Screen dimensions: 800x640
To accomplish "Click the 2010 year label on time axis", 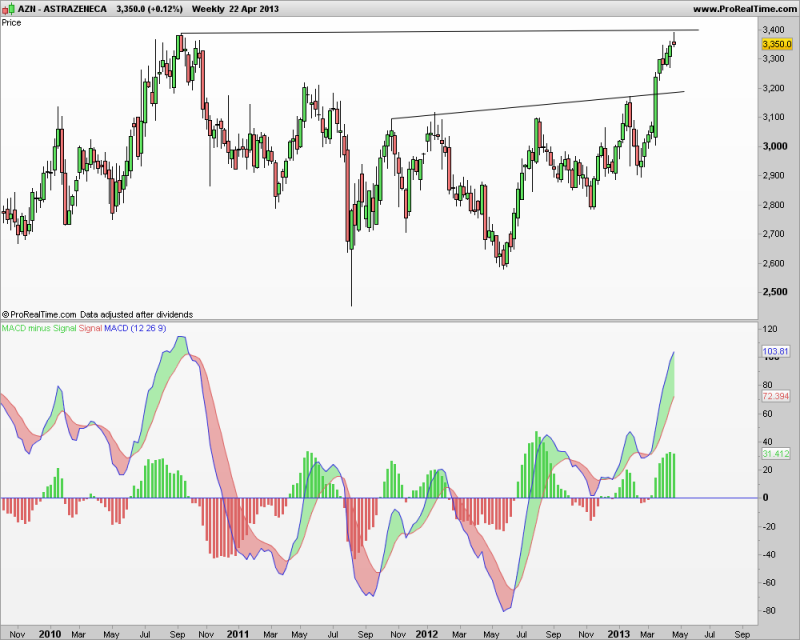I will click(50, 634).
